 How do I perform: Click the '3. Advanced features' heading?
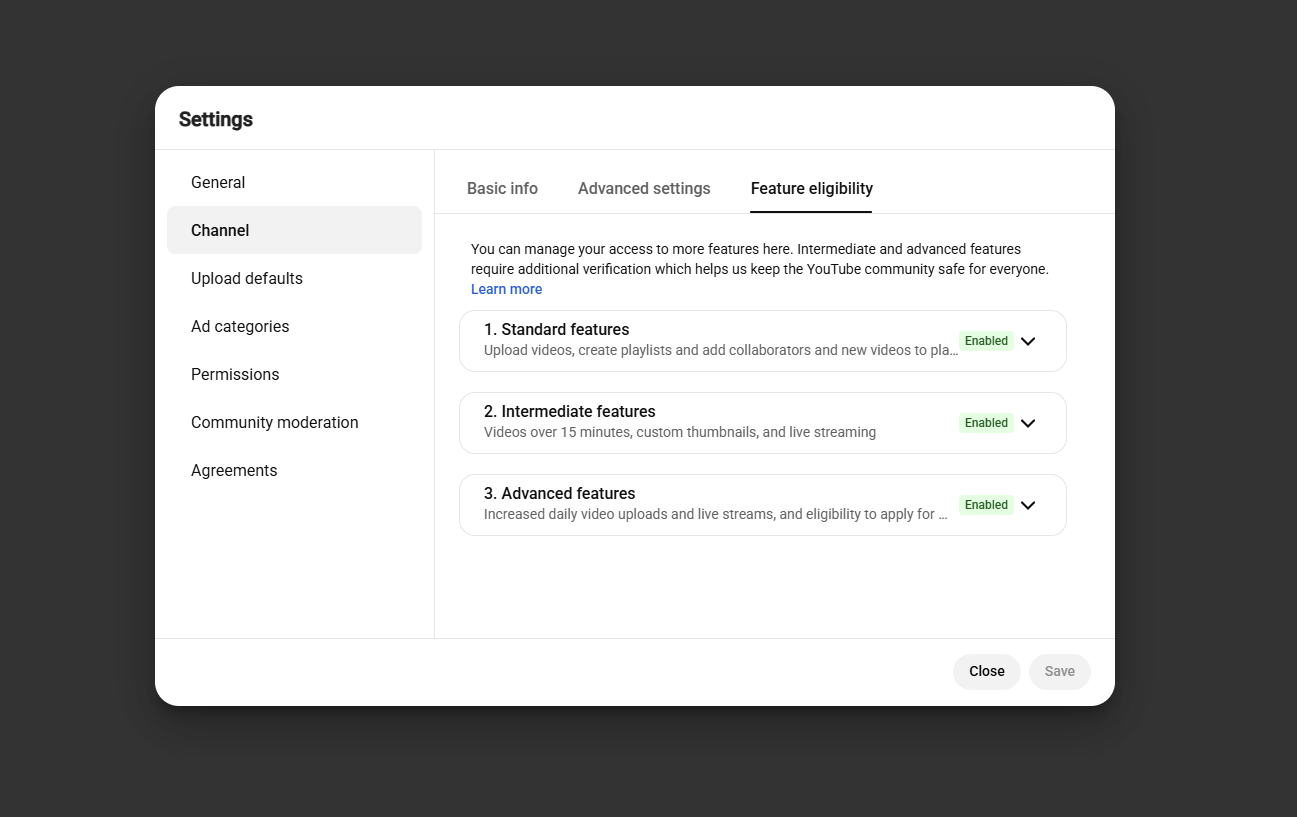tap(560, 494)
